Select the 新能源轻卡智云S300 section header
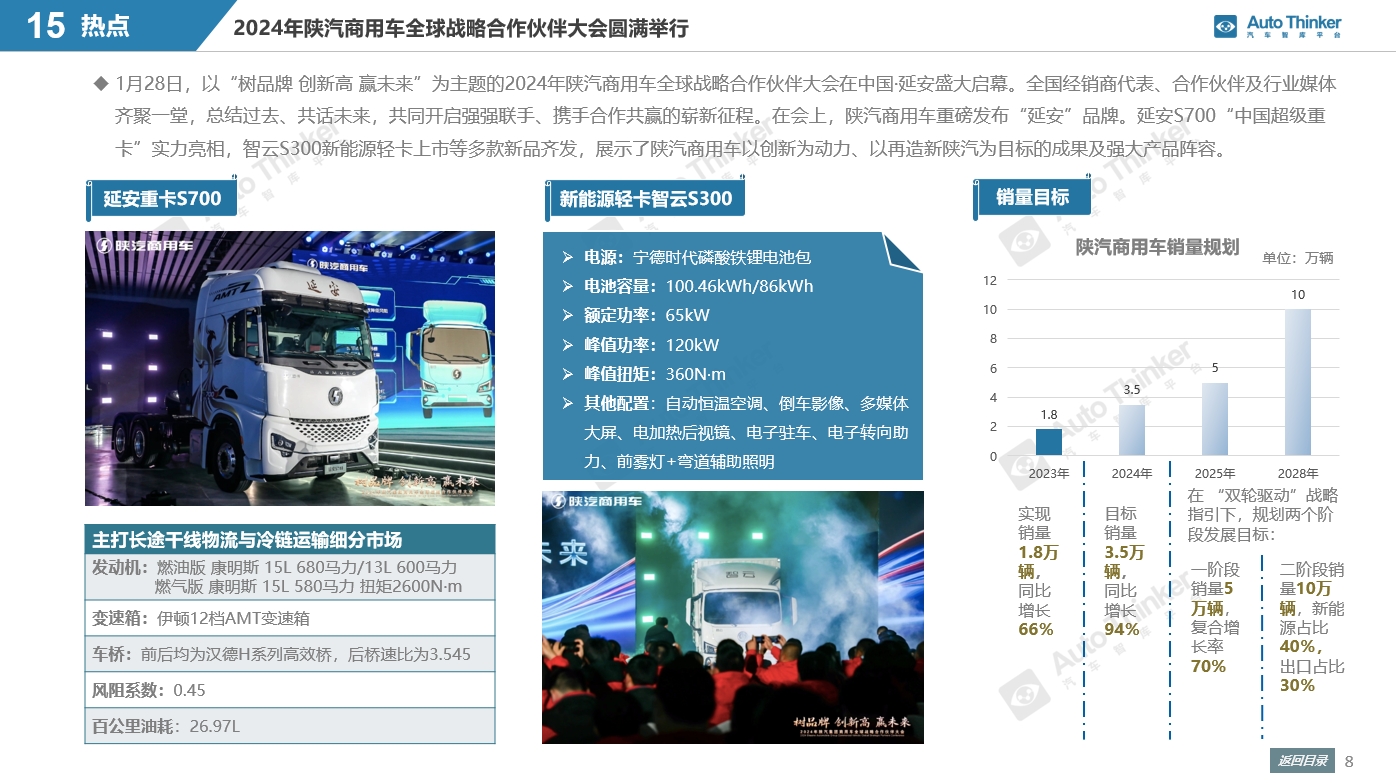 point(645,198)
